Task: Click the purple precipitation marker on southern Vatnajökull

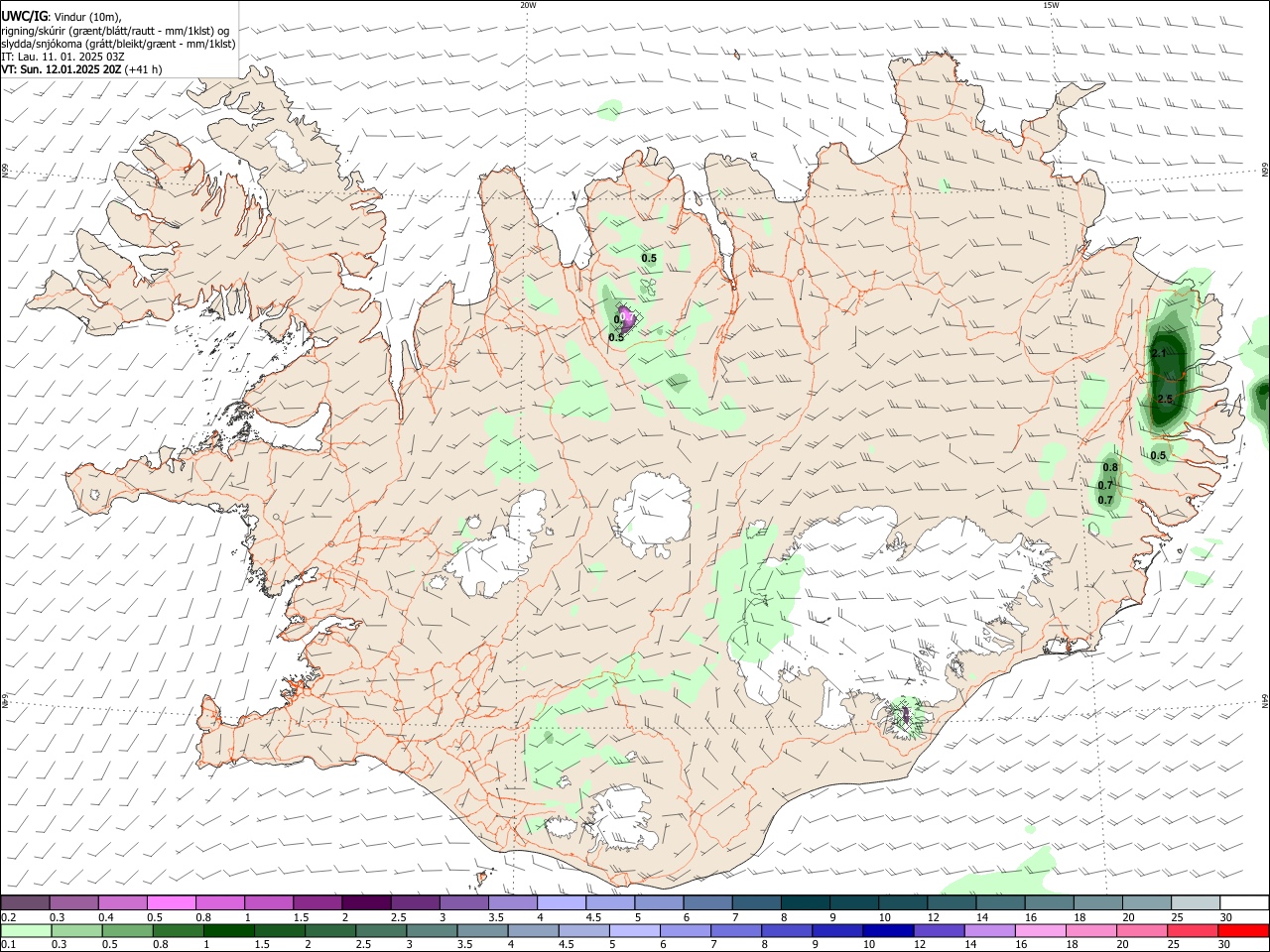Action: click(x=905, y=715)
